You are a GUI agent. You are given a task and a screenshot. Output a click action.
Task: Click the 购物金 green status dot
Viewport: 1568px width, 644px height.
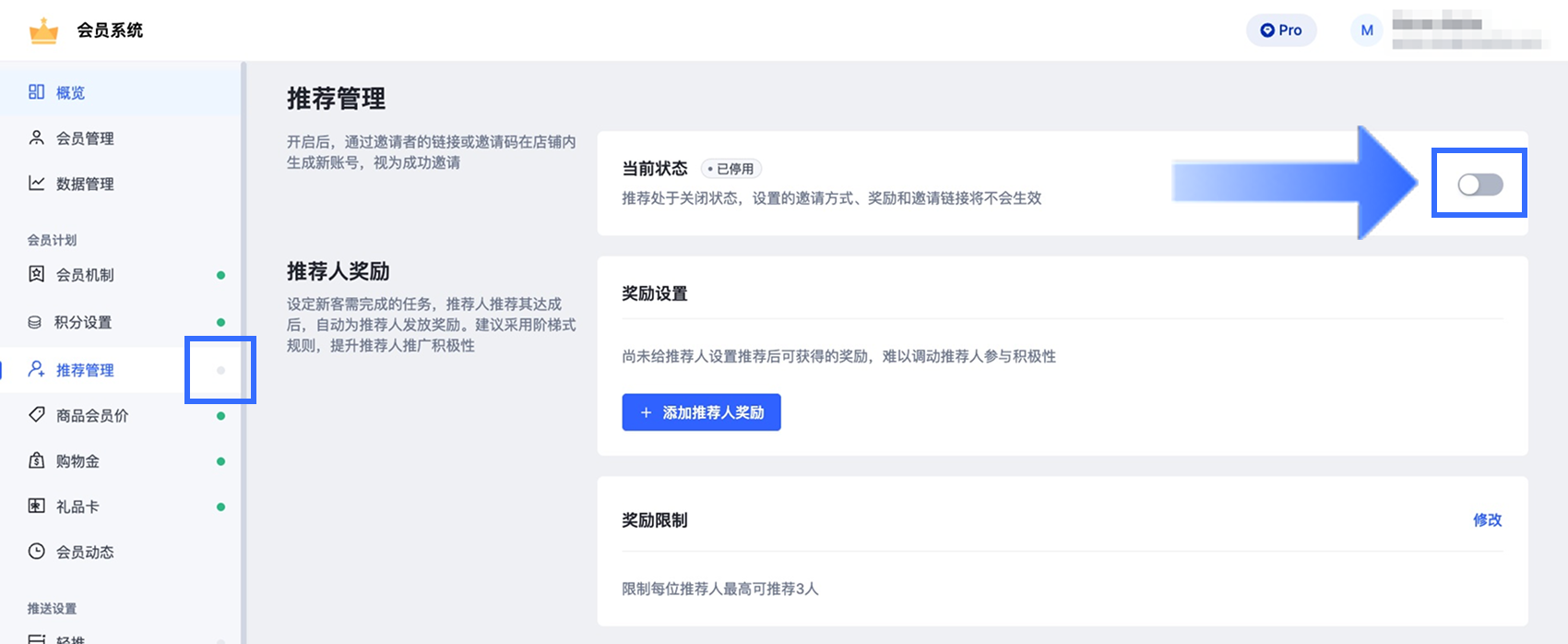coord(220,461)
